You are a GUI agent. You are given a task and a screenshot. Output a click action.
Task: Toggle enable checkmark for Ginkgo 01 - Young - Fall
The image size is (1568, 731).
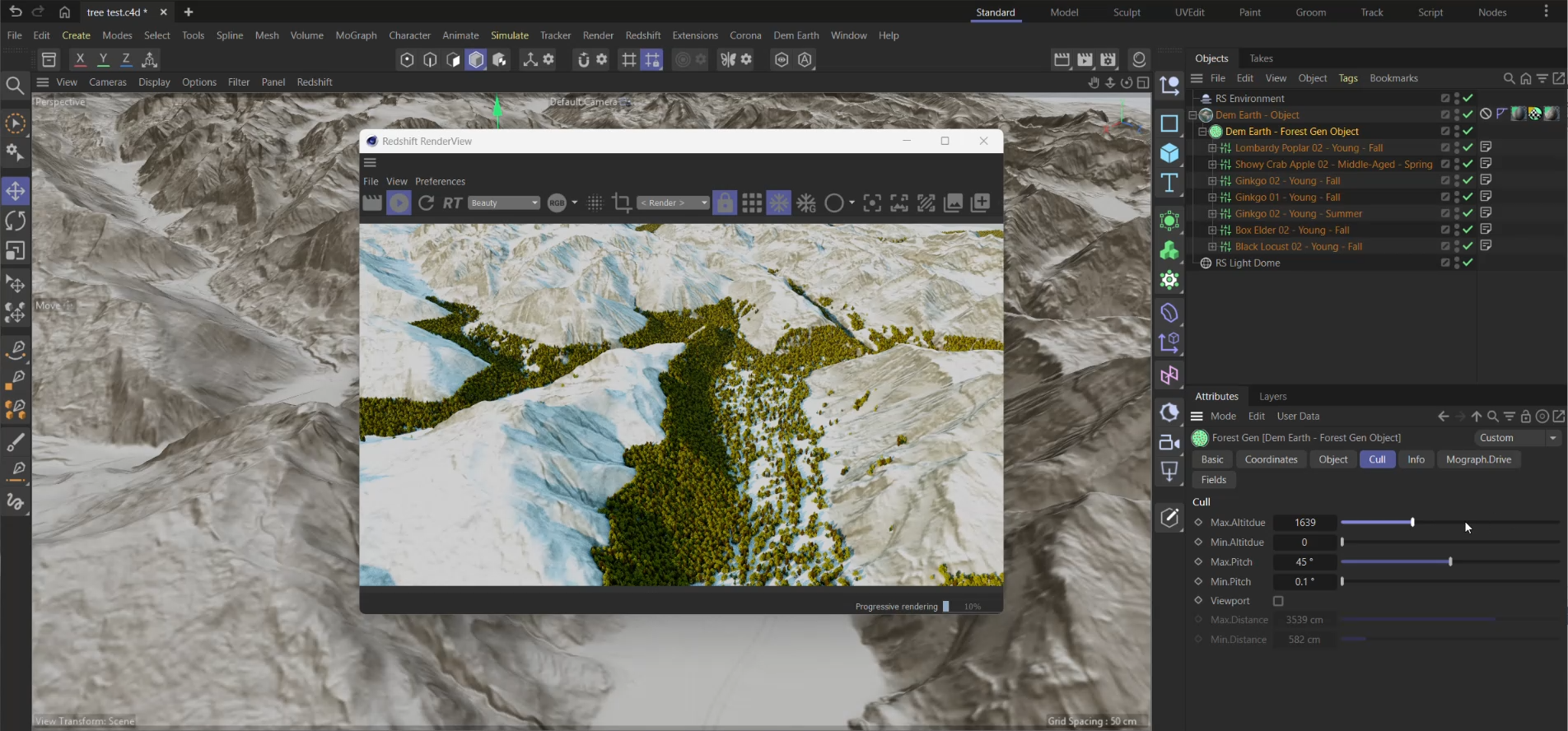pos(1468,197)
